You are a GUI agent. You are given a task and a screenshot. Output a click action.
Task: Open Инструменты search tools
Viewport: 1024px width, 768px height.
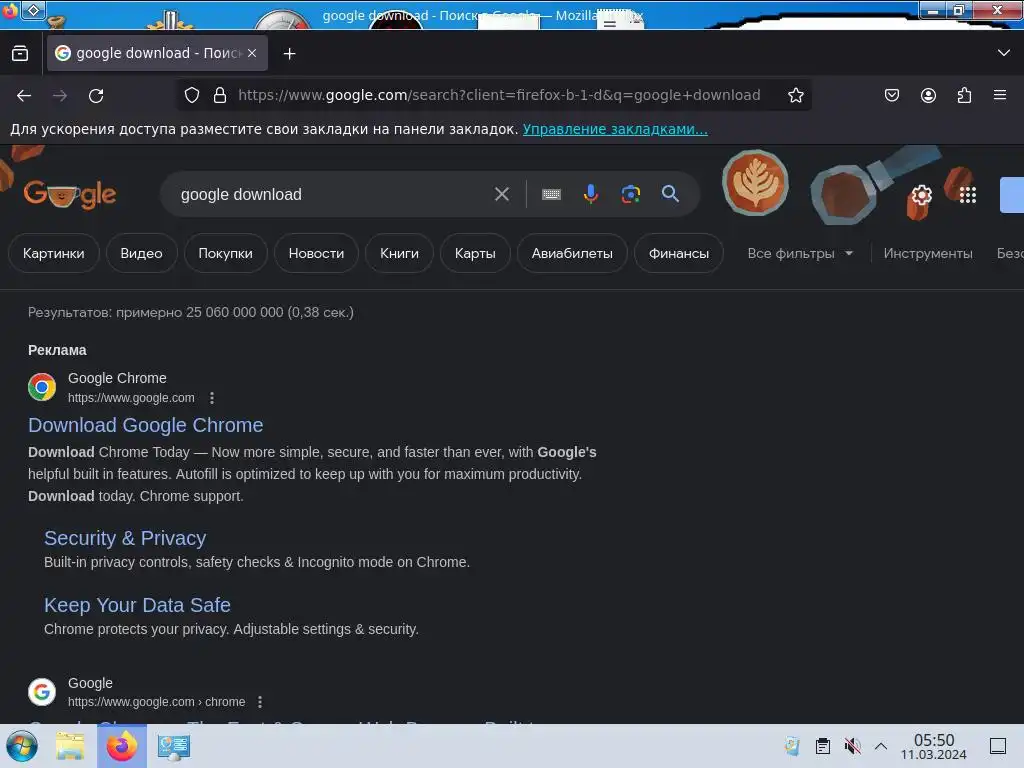(x=927, y=253)
